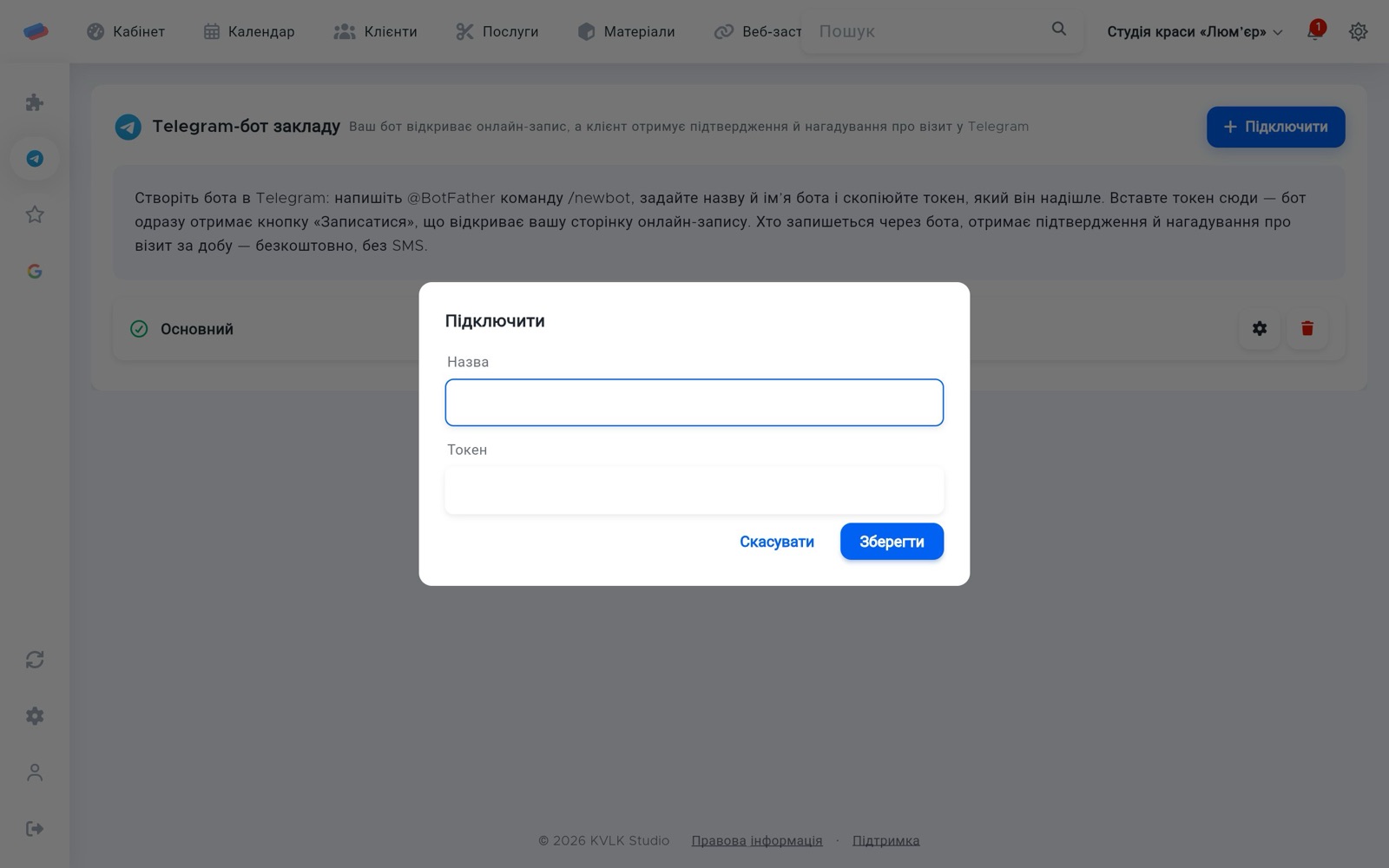Open the star sidebar icon
This screenshot has height=868, width=1389.
35,214
